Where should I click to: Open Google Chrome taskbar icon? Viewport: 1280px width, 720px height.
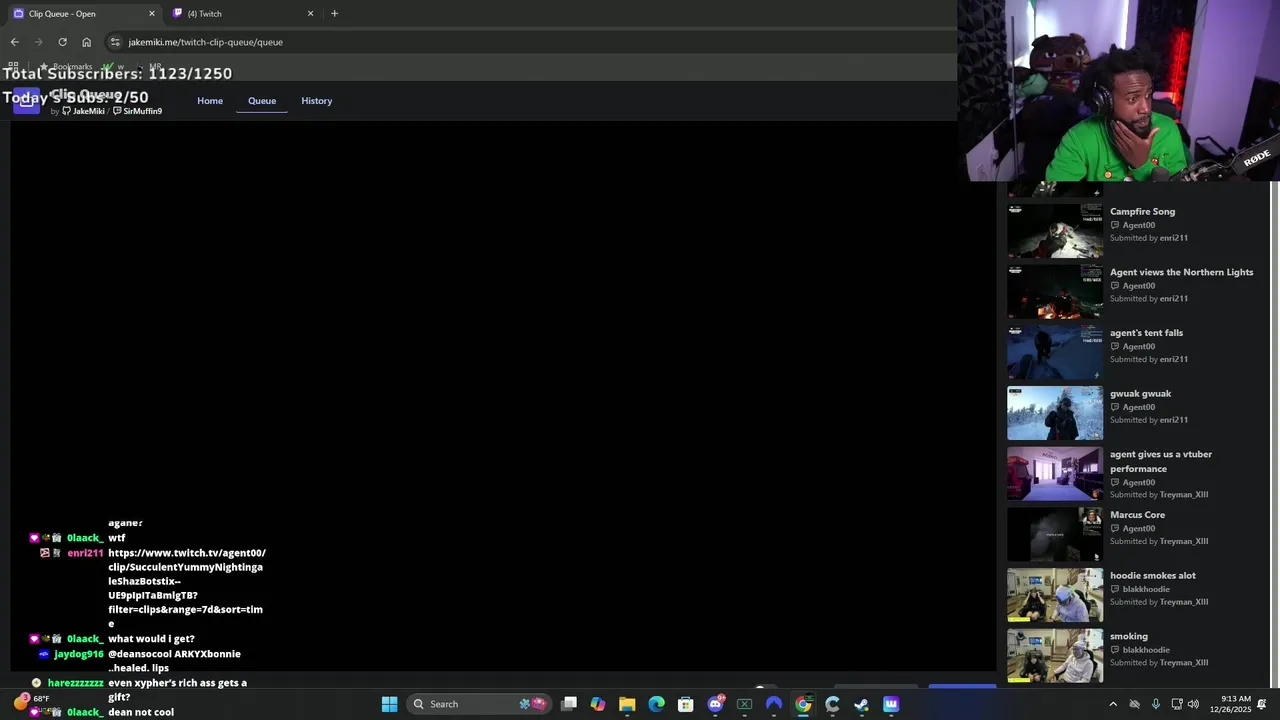(x=803, y=704)
